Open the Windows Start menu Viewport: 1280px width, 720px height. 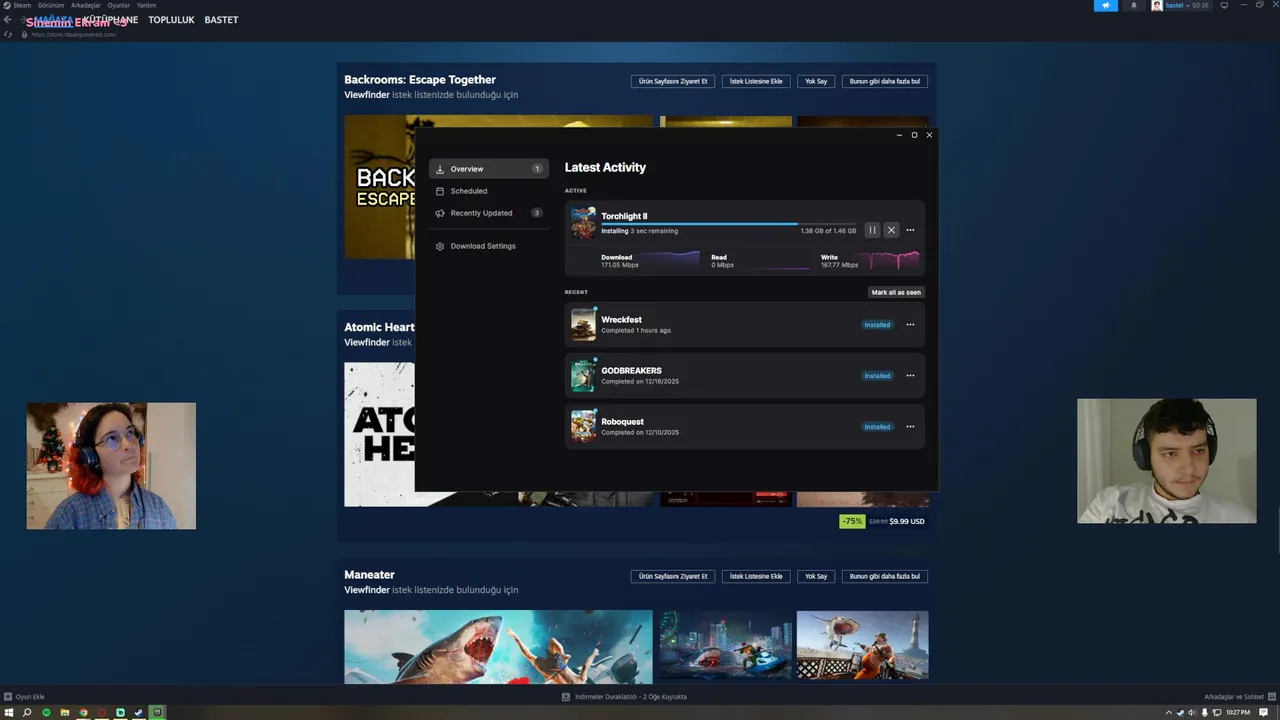coord(9,713)
